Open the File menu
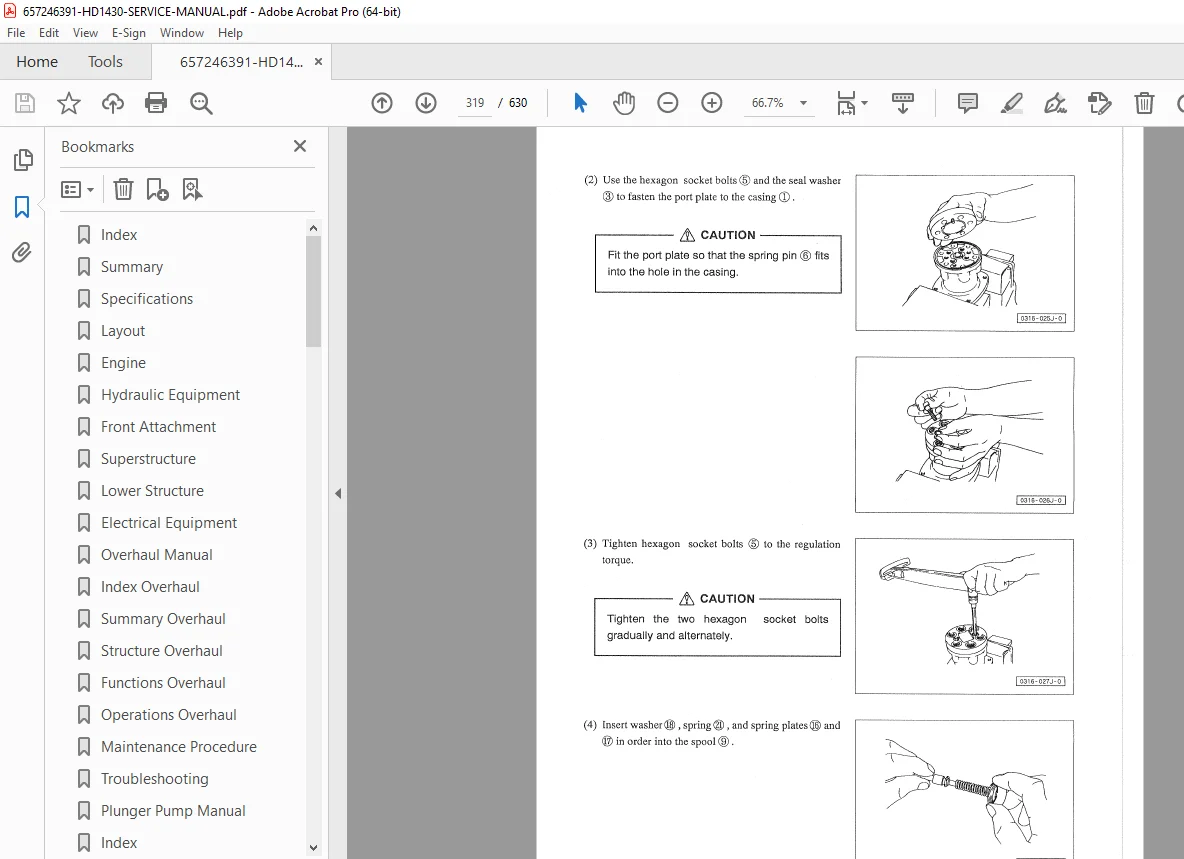 click(x=16, y=32)
